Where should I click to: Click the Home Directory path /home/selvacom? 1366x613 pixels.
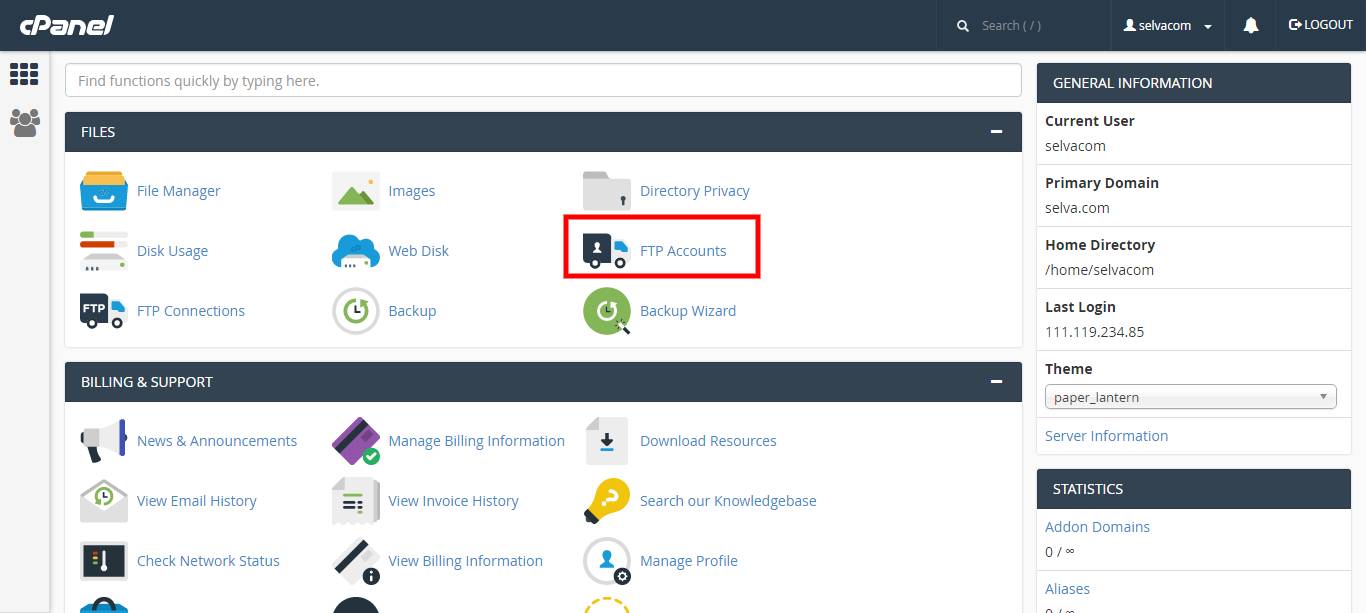[x=1100, y=270]
